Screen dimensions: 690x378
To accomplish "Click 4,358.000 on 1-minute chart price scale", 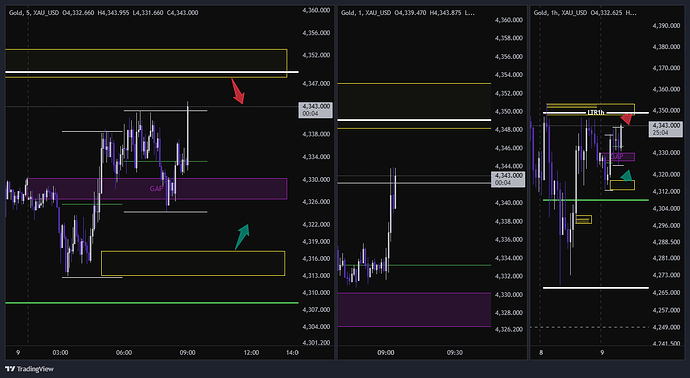I will pos(509,38).
